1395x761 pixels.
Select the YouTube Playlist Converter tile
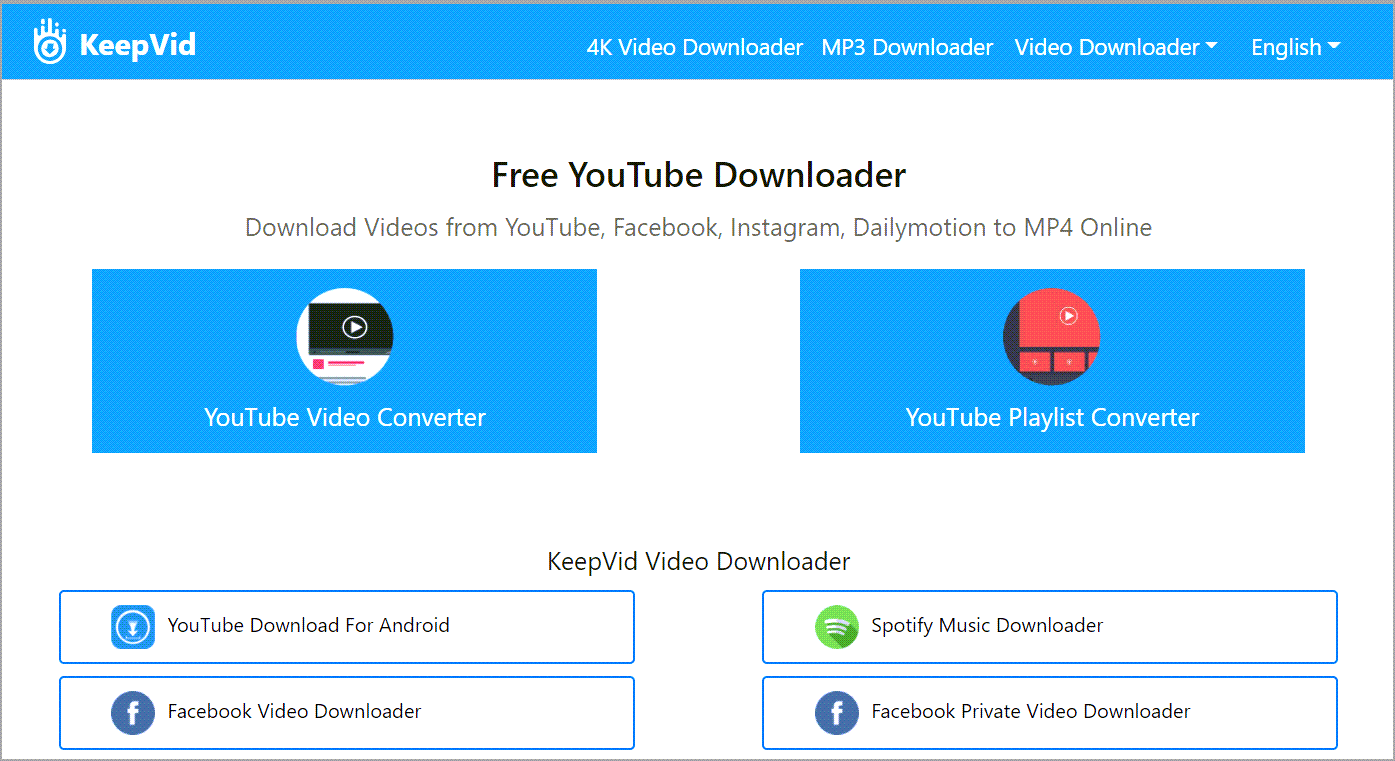coord(1052,360)
